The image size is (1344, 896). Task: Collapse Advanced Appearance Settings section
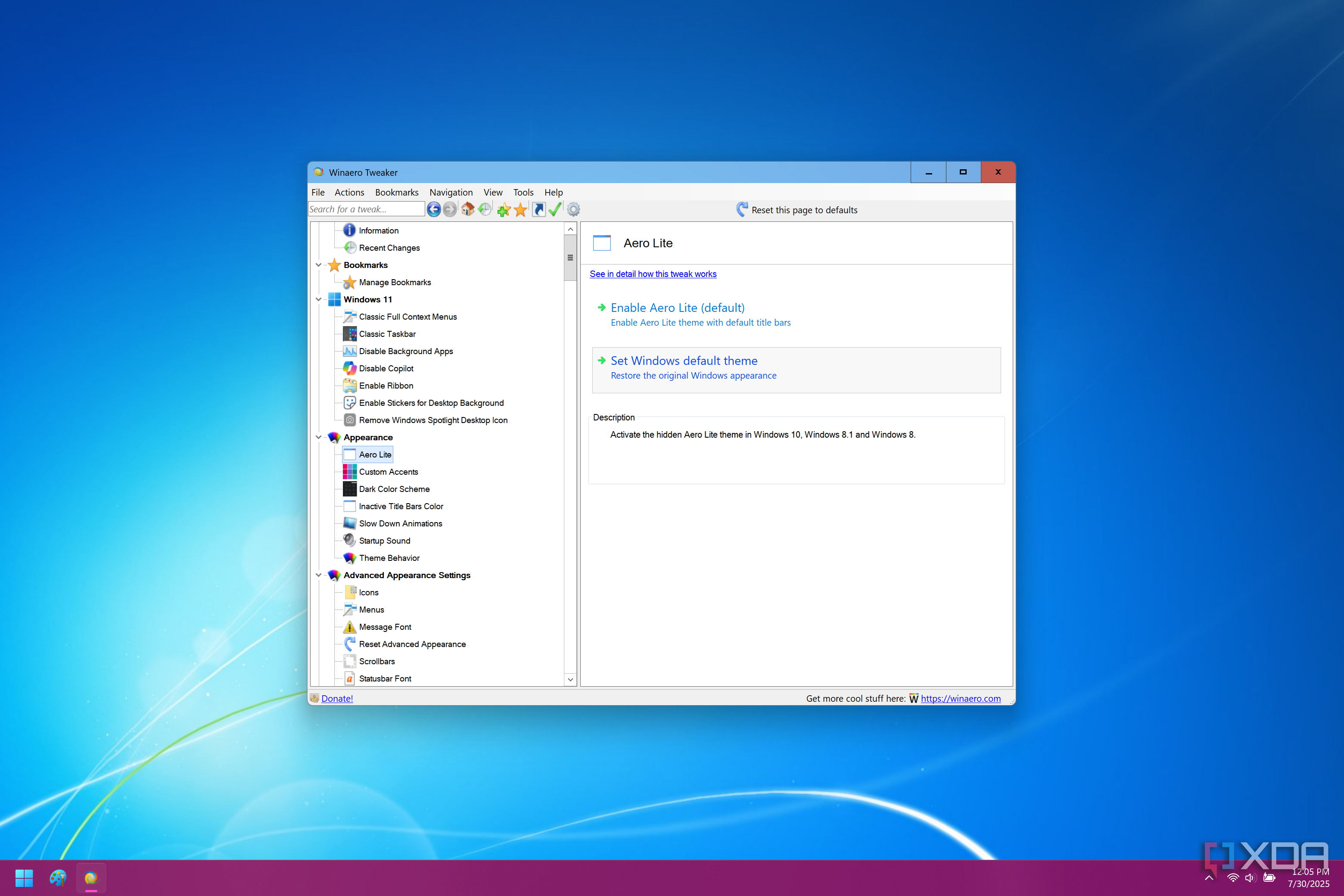[318, 575]
